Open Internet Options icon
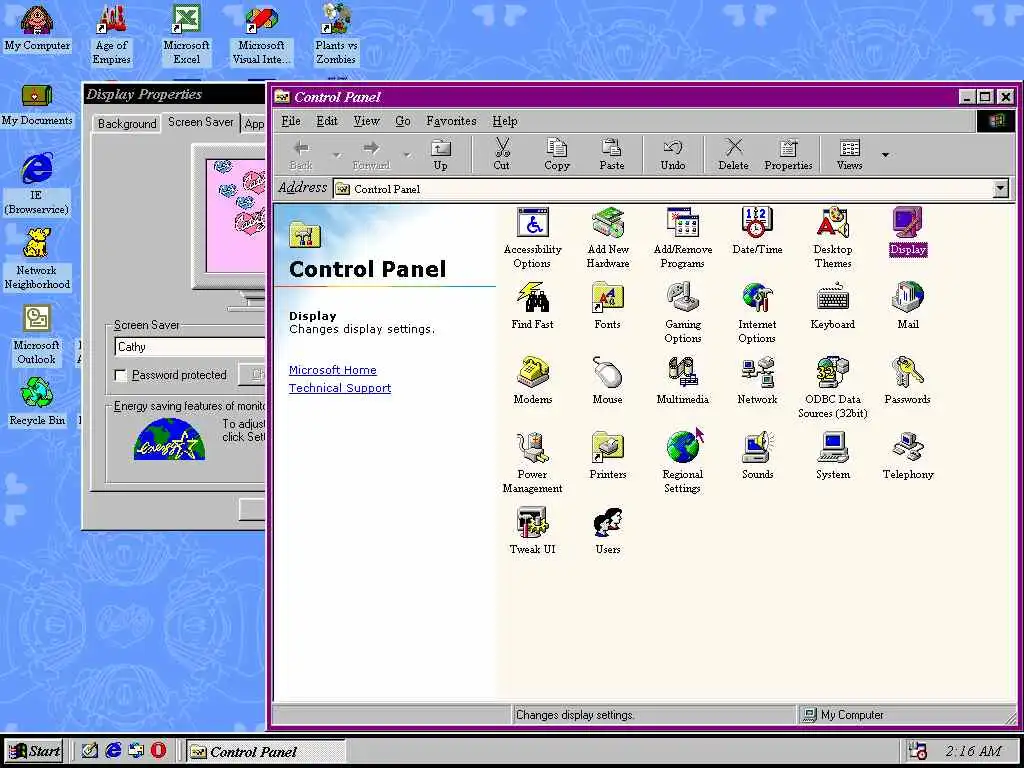1024x768 pixels. (x=757, y=313)
